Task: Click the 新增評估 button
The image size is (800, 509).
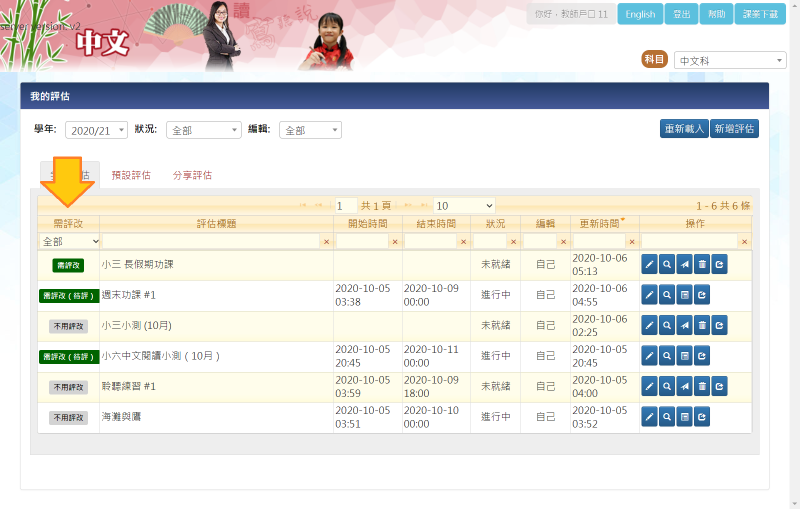Action: (734, 129)
